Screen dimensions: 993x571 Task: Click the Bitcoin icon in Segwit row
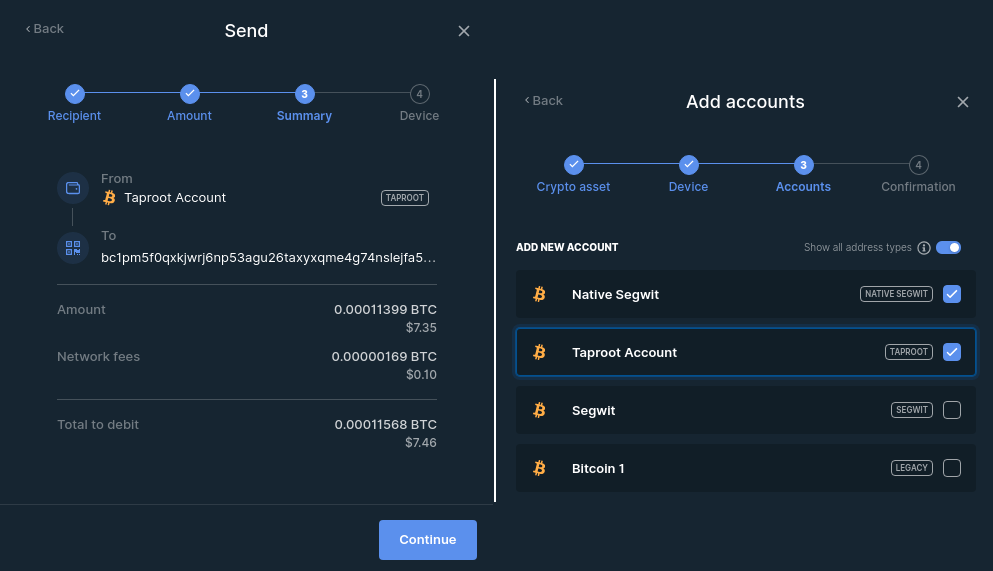[539, 410]
